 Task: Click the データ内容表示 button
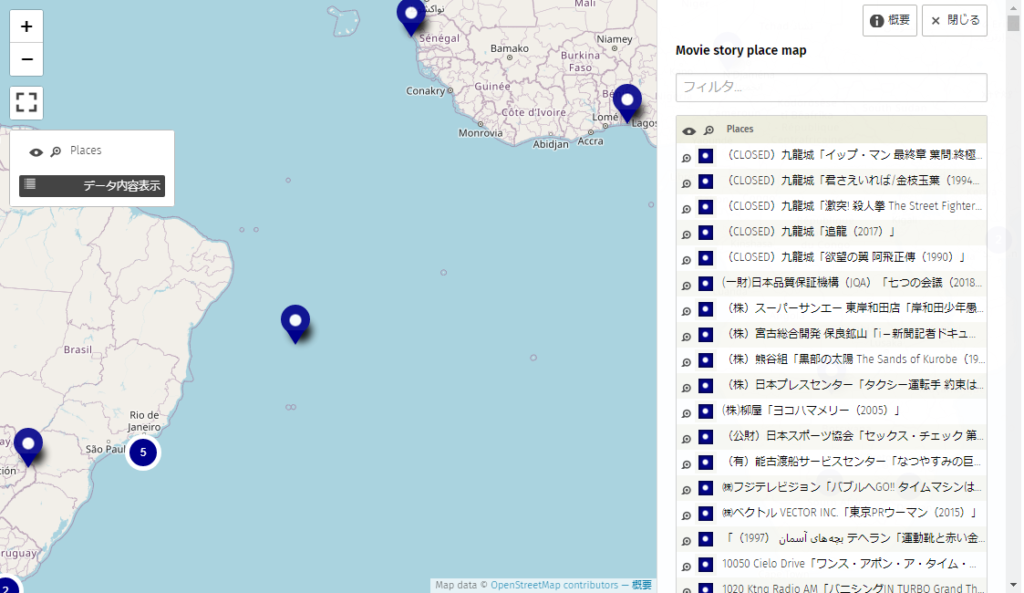pos(92,186)
